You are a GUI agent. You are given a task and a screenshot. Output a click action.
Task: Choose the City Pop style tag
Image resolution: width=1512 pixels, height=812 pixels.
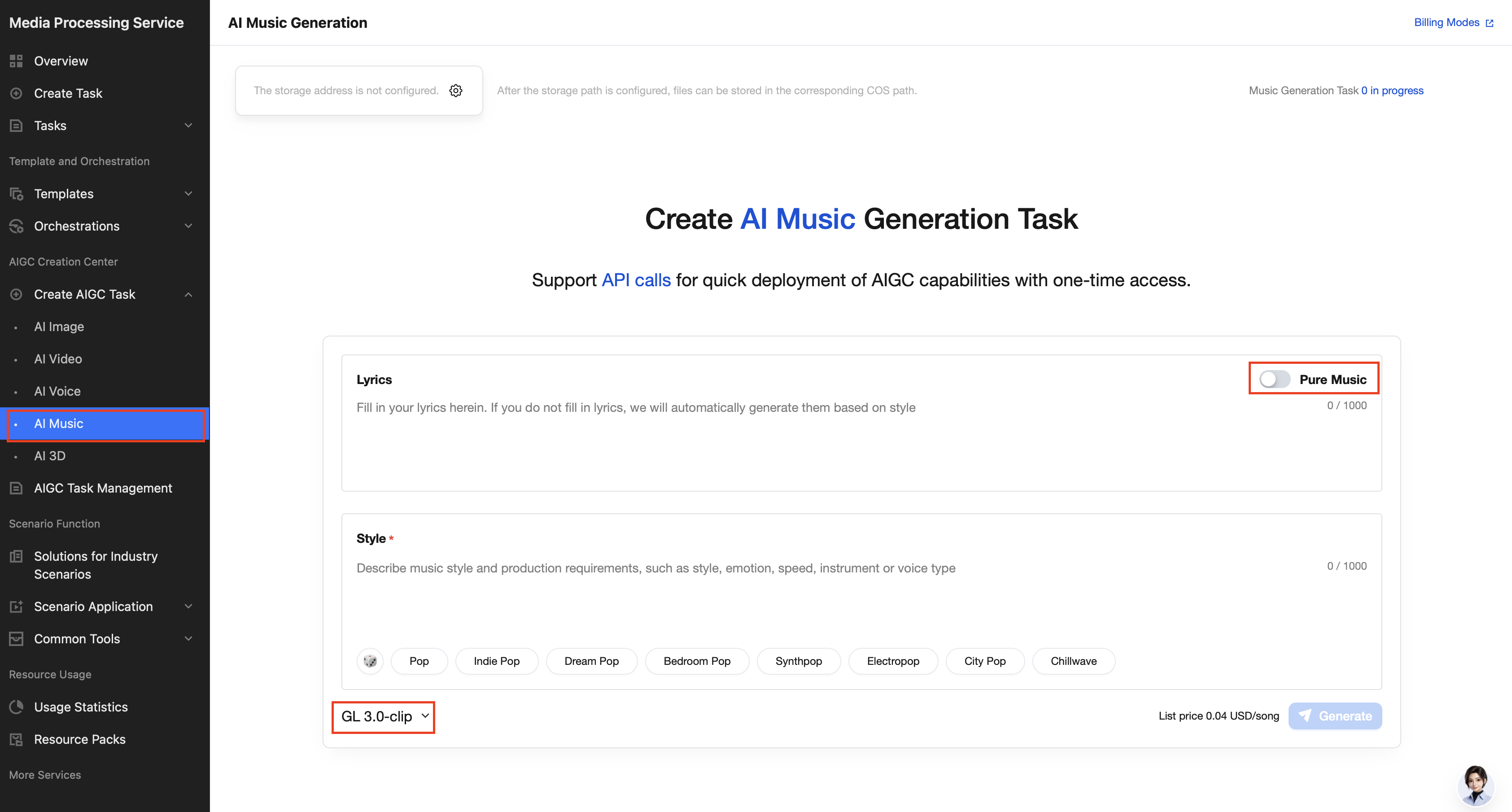pyautogui.click(x=985, y=661)
